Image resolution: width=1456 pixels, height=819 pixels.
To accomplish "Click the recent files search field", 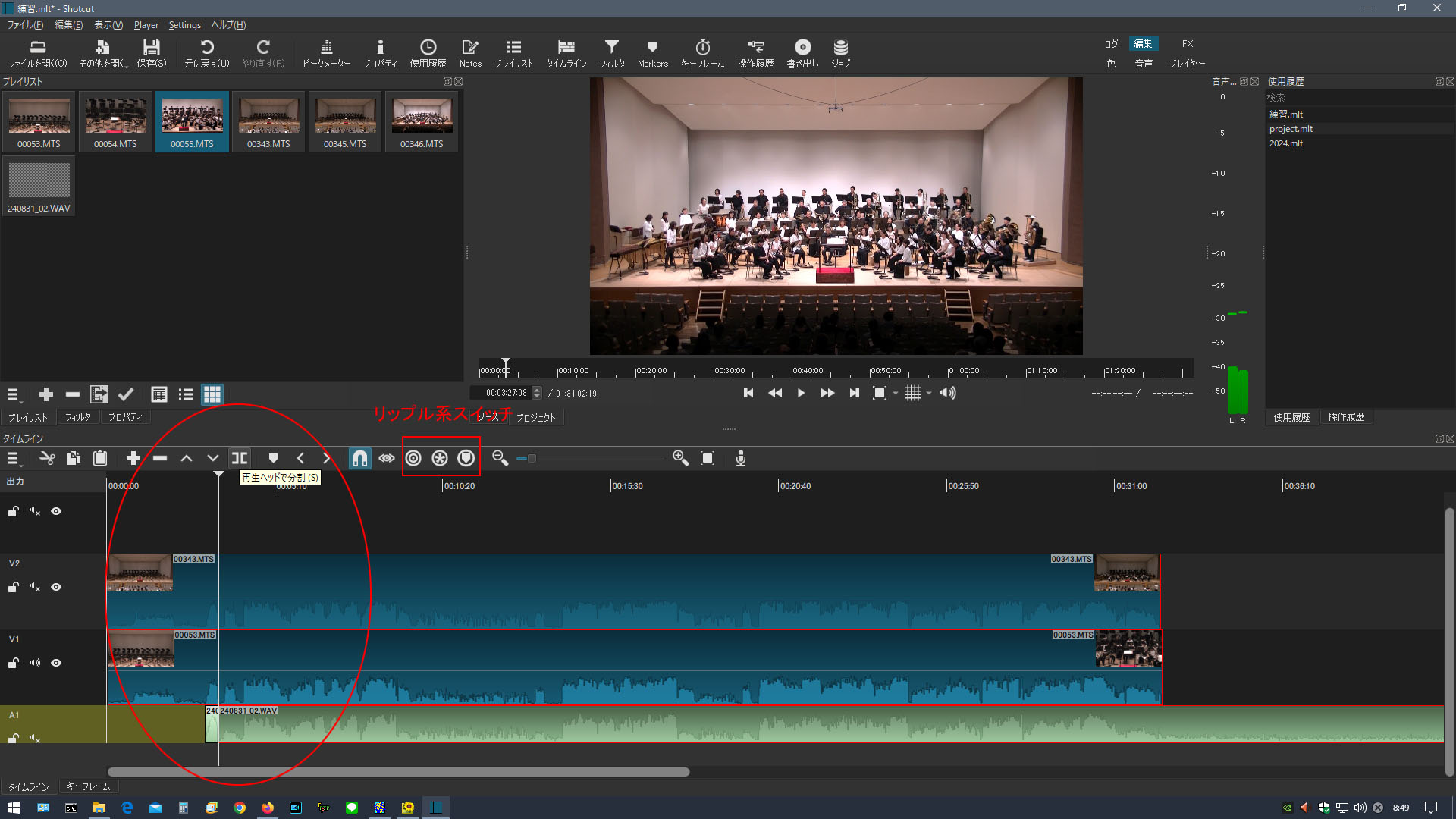I will coord(1359,98).
